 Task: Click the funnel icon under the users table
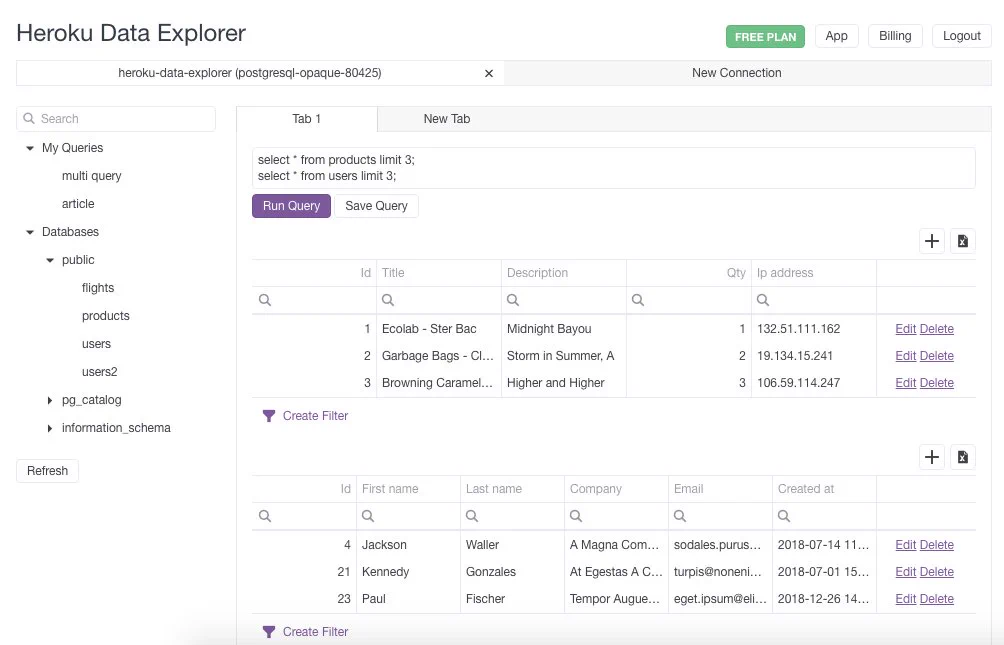269,632
